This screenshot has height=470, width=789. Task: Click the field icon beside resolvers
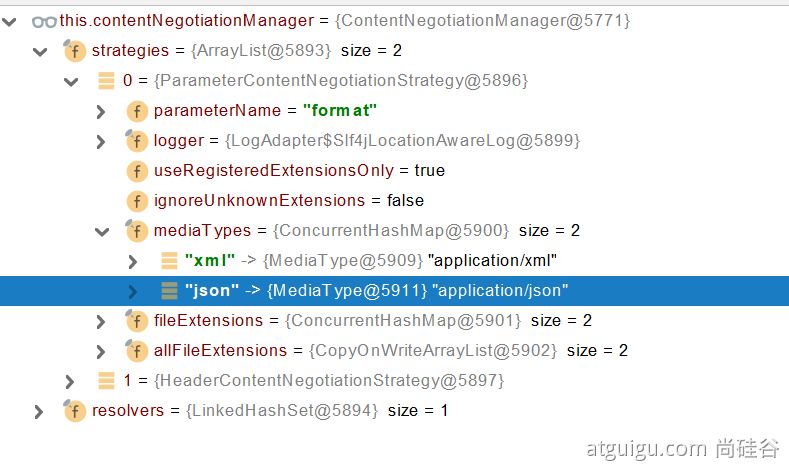click(74, 410)
